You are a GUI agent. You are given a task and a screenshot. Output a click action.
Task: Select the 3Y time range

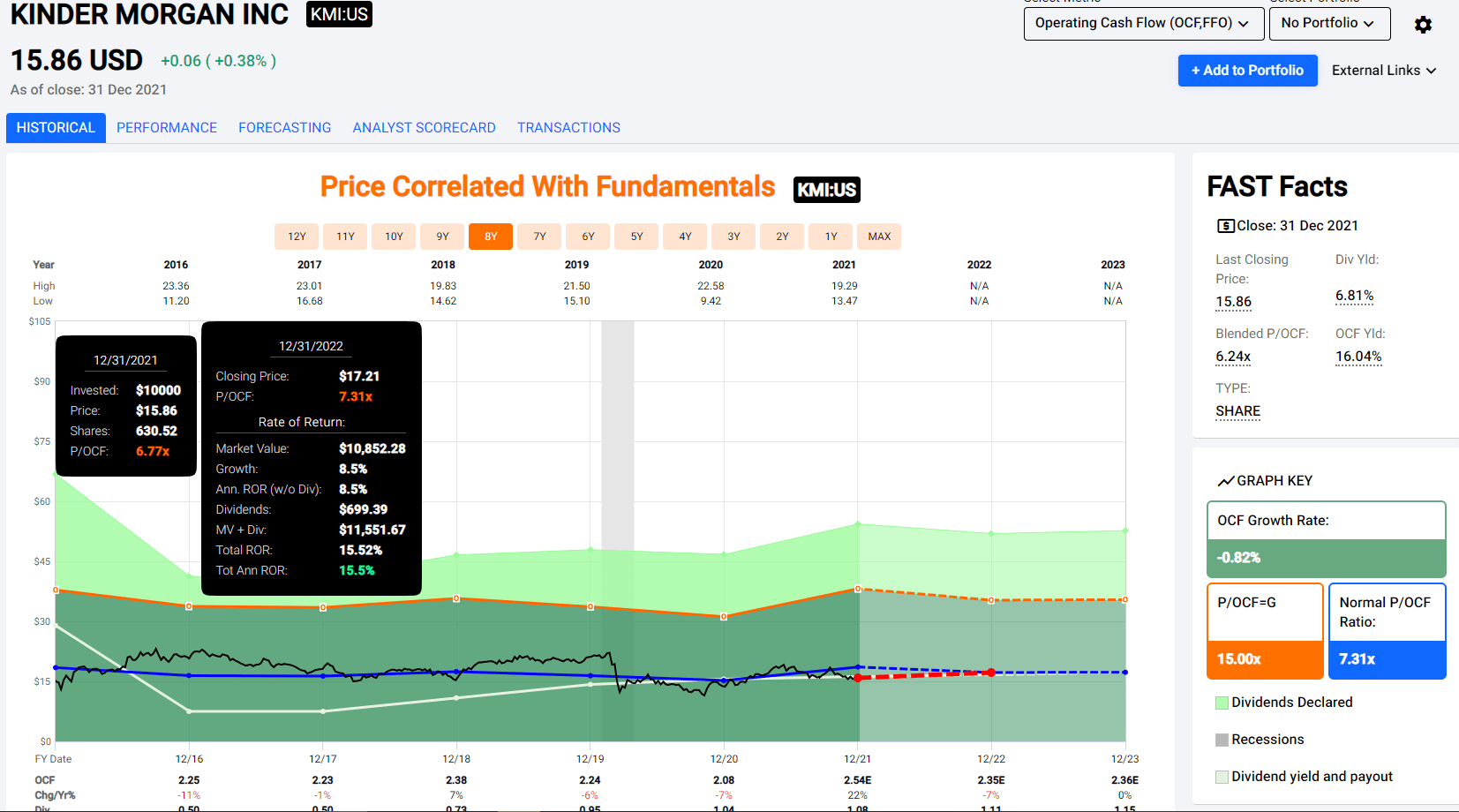[x=733, y=237]
